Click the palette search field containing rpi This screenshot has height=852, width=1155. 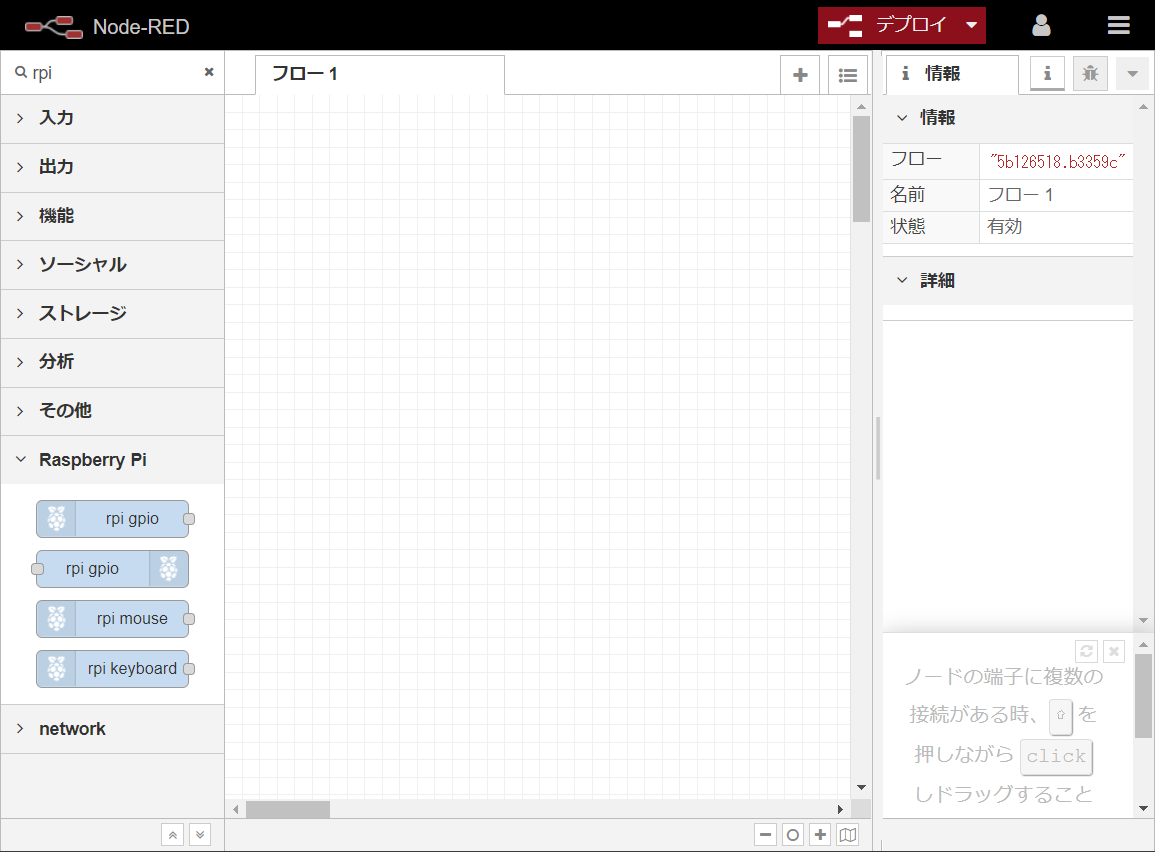(x=114, y=72)
